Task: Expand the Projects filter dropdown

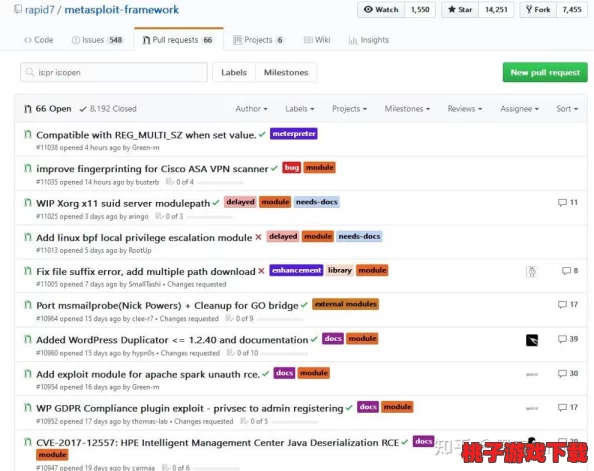Action: click(349, 109)
